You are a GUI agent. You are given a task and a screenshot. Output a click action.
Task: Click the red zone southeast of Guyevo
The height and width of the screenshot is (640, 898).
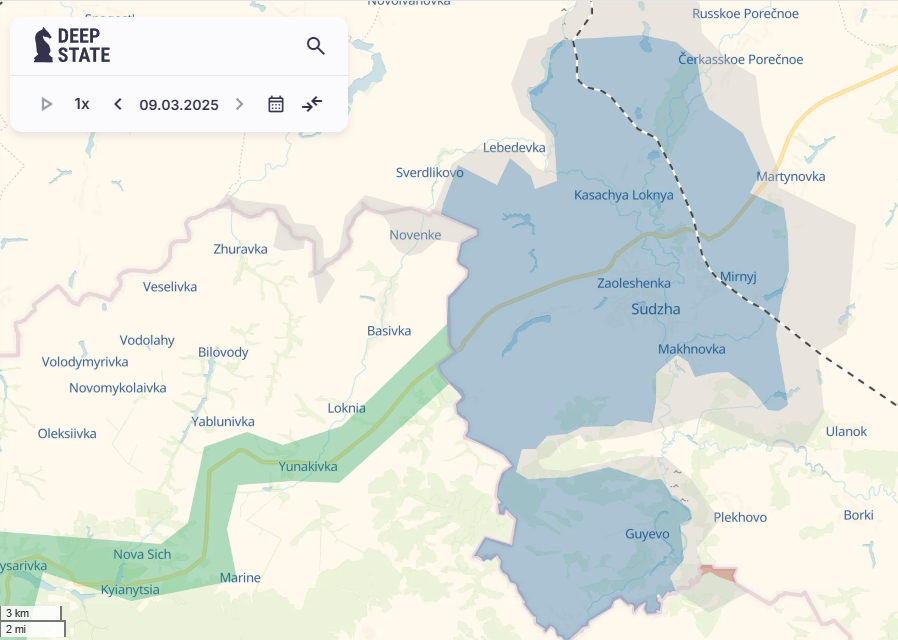click(718, 573)
